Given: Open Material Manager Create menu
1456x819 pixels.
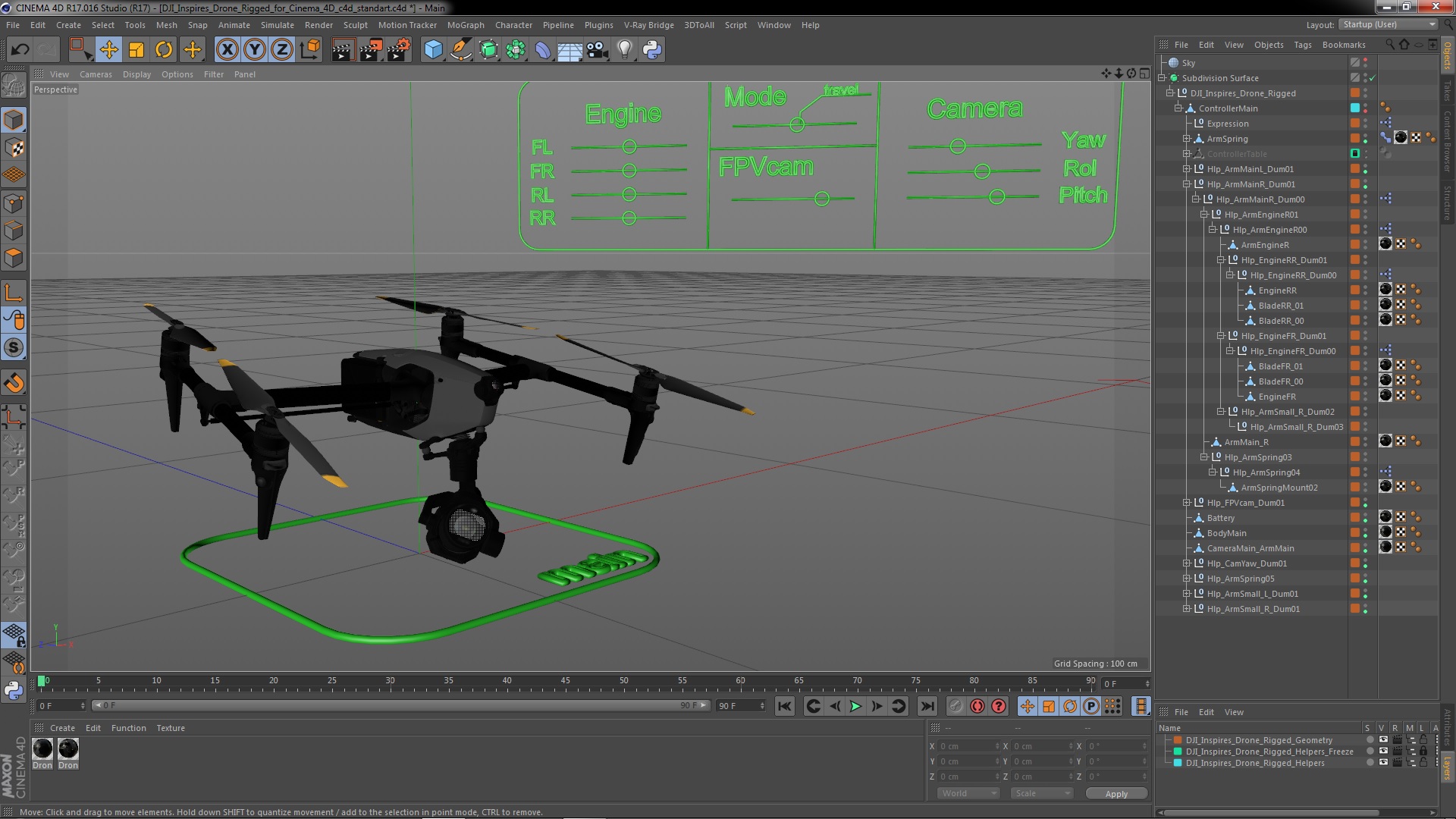Looking at the screenshot, I should [62, 728].
